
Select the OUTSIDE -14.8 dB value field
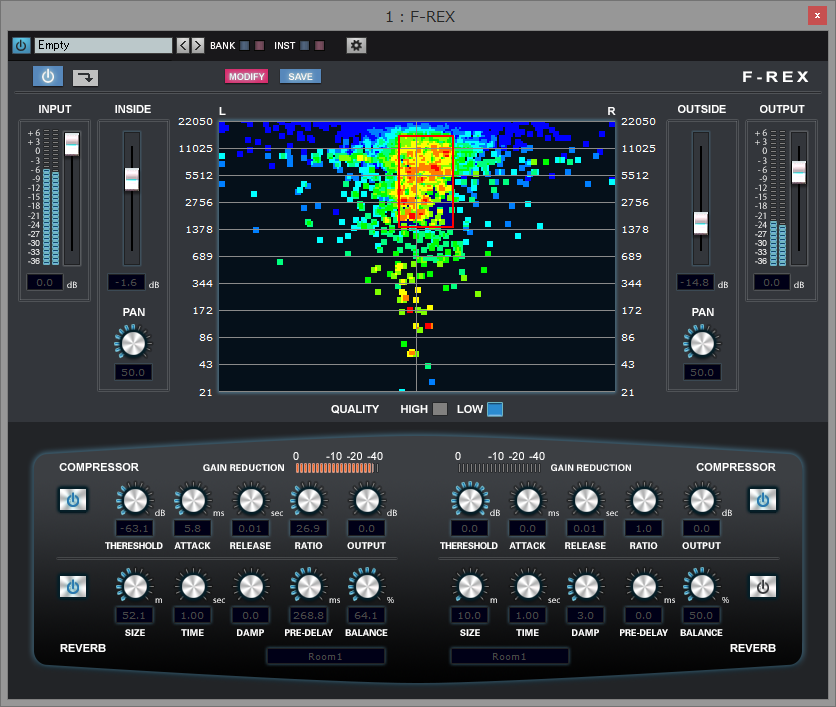(695, 283)
